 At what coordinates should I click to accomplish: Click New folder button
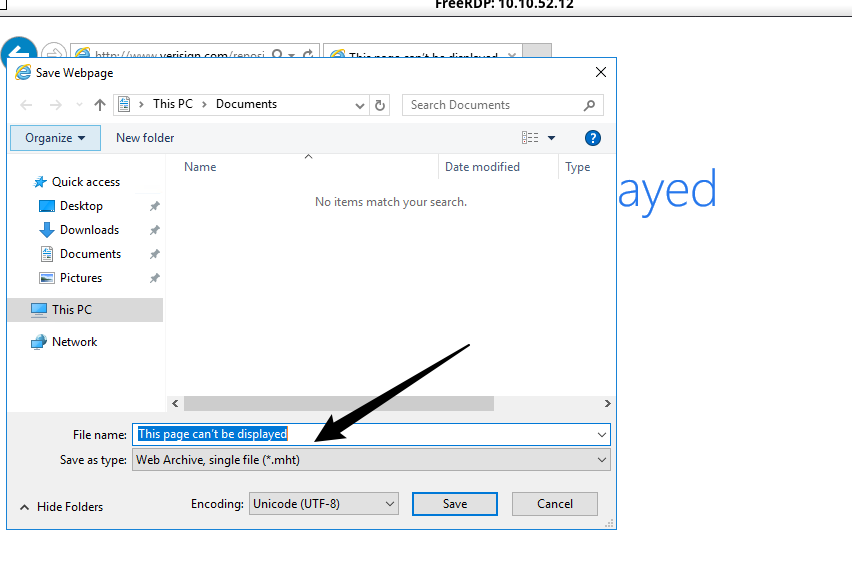[x=145, y=138]
